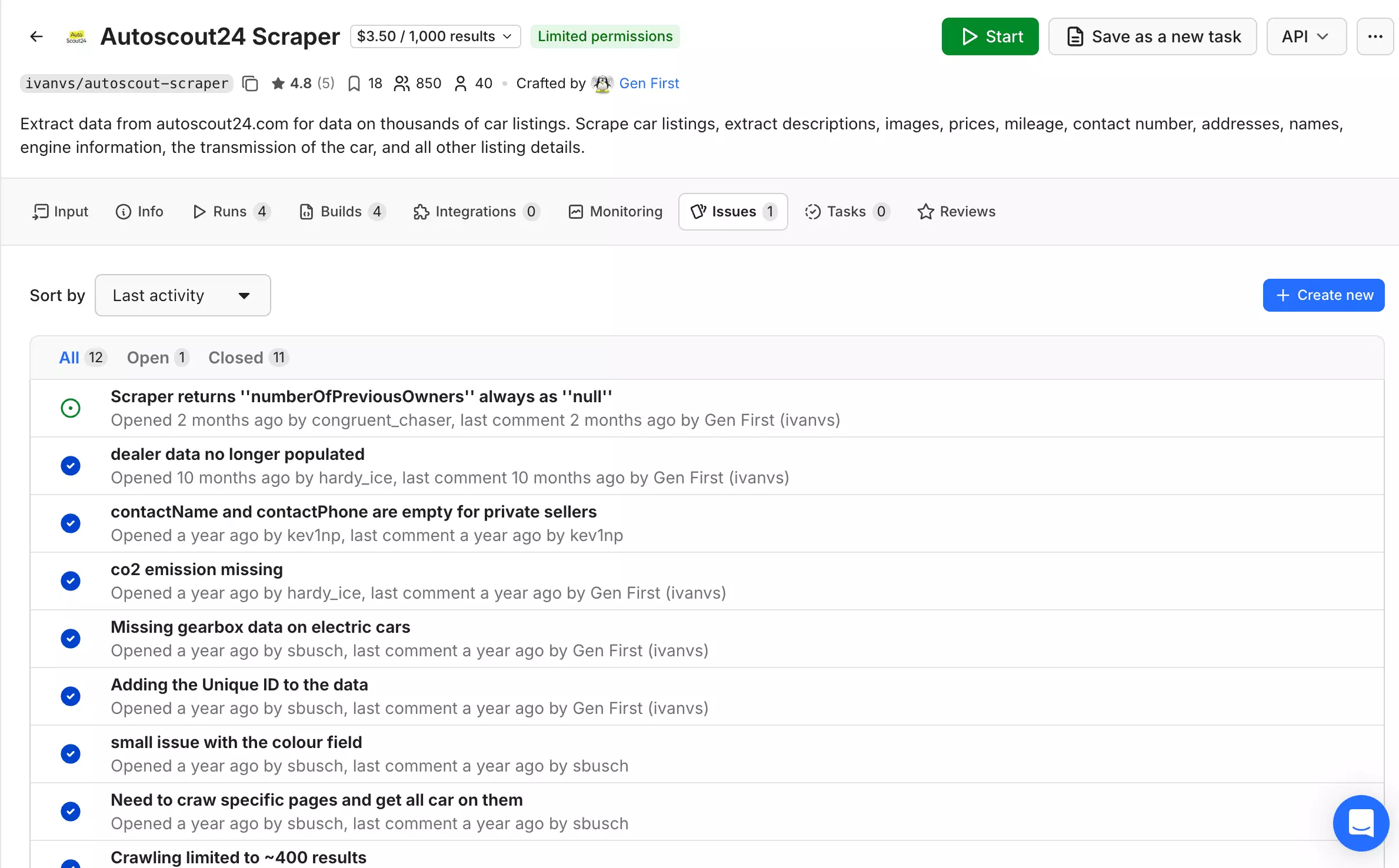
Task: Click closed-status icon for dealer data issue
Action: (x=71, y=466)
